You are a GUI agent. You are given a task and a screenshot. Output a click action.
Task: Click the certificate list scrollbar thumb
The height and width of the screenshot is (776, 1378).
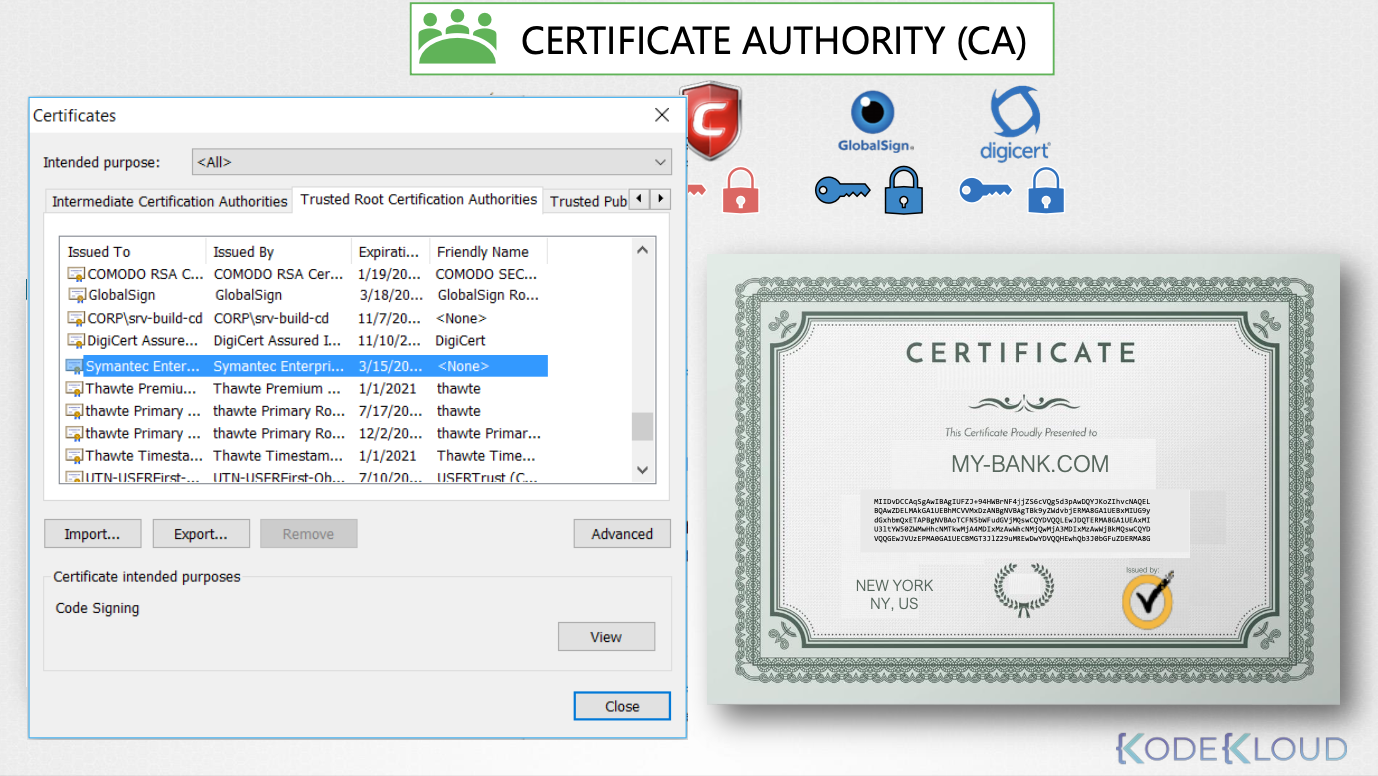tap(643, 427)
